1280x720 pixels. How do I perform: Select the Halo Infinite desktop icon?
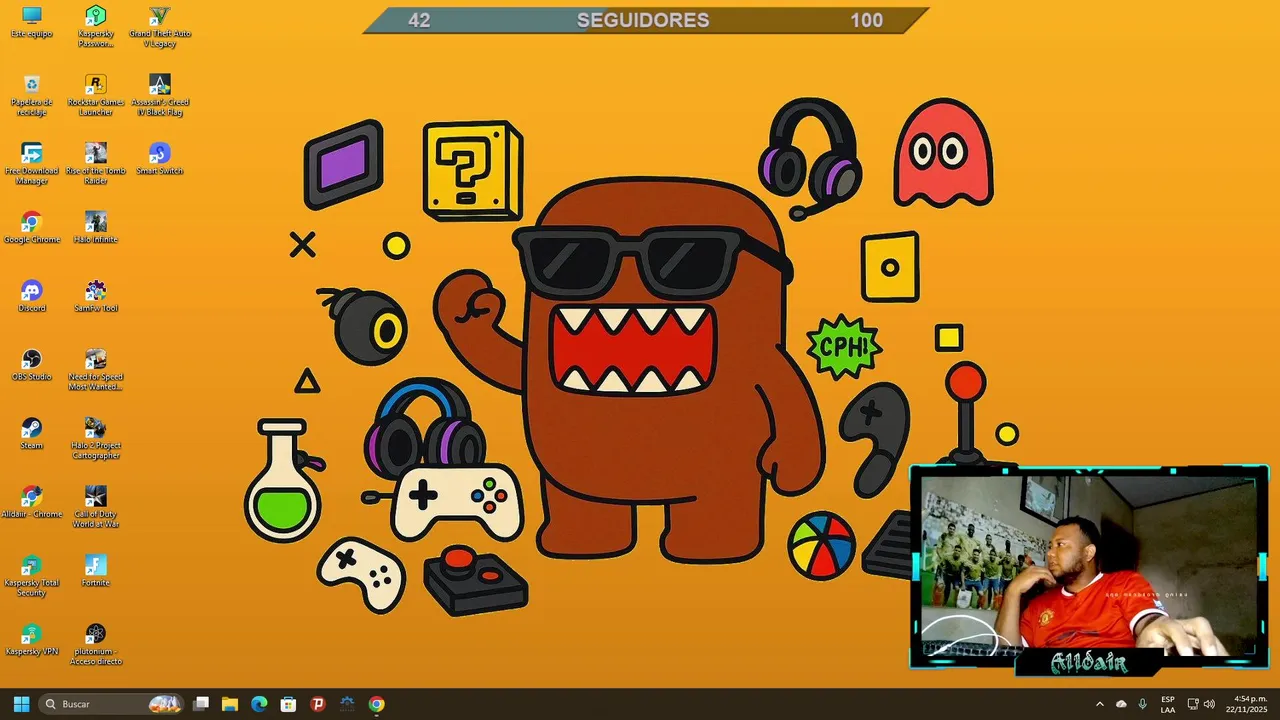click(96, 228)
